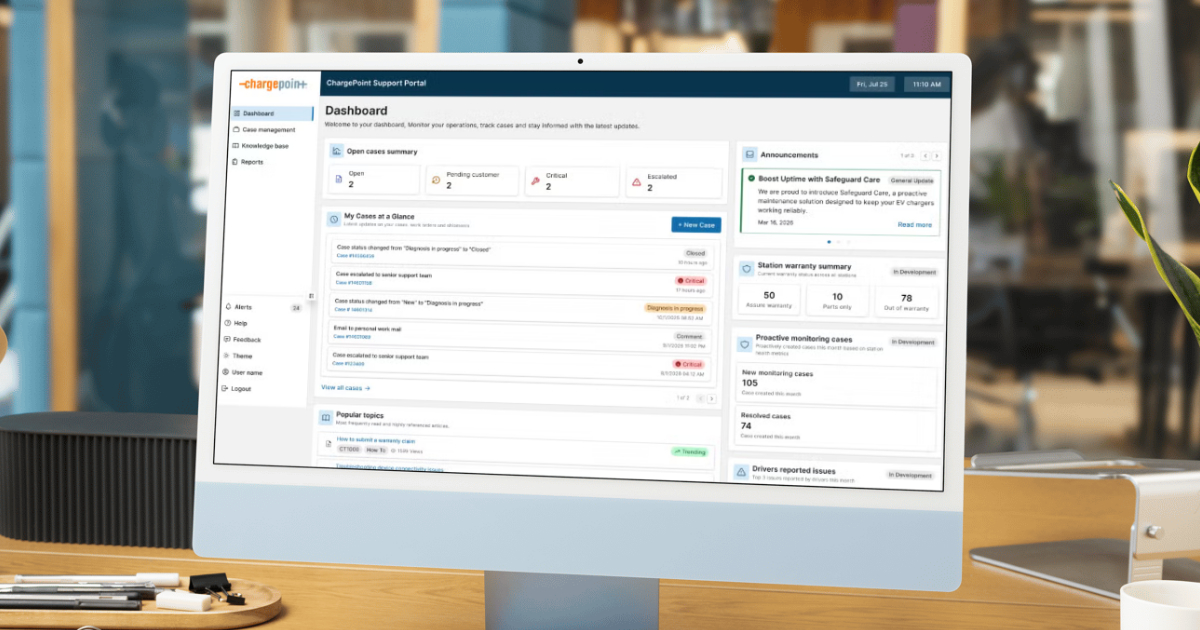Open the View all cases link
The height and width of the screenshot is (630, 1200).
(x=345, y=388)
